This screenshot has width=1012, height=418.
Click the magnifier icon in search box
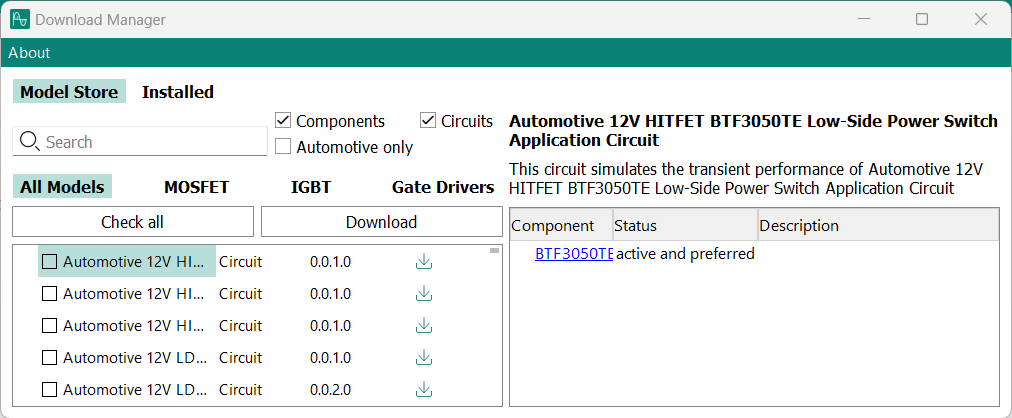click(x=29, y=141)
